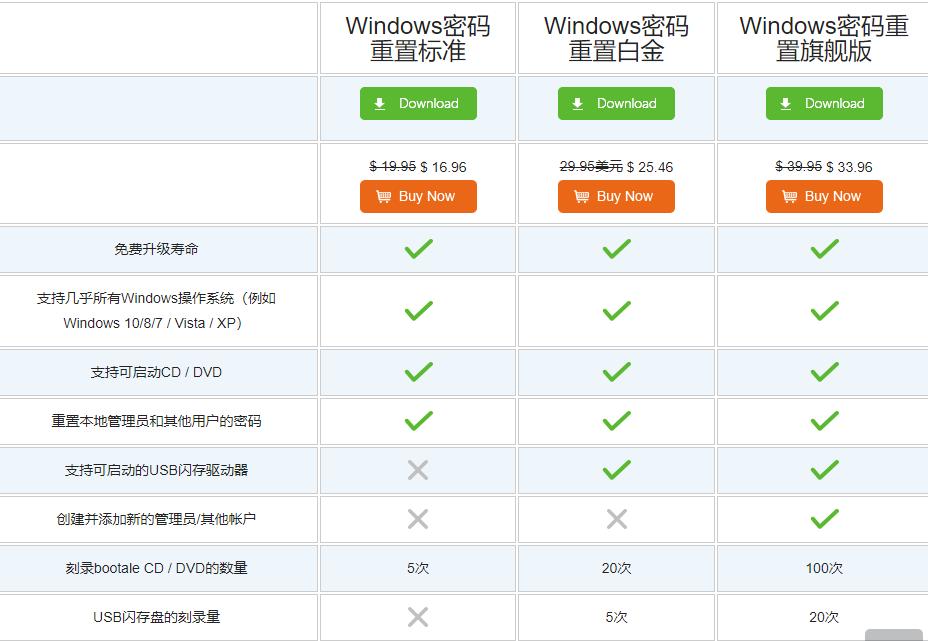Image resolution: width=928 pixels, height=641 pixels.
Task: Click 标准 checkmark in Windows操作系统 row
Action: tap(418, 311)
